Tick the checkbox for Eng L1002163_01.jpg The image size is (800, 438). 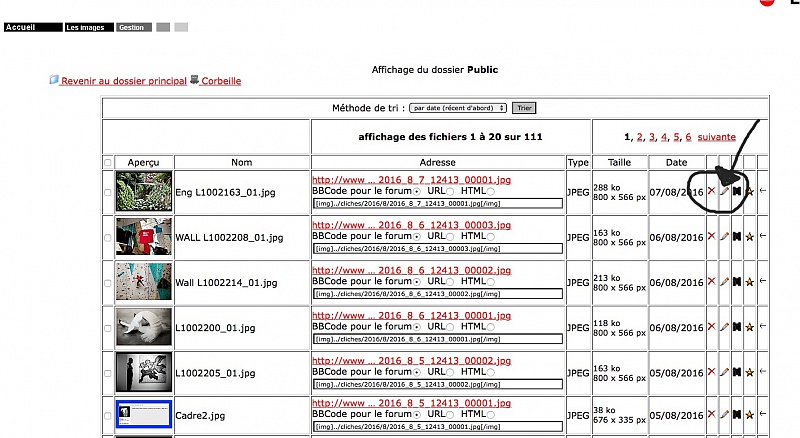point(108,192)
